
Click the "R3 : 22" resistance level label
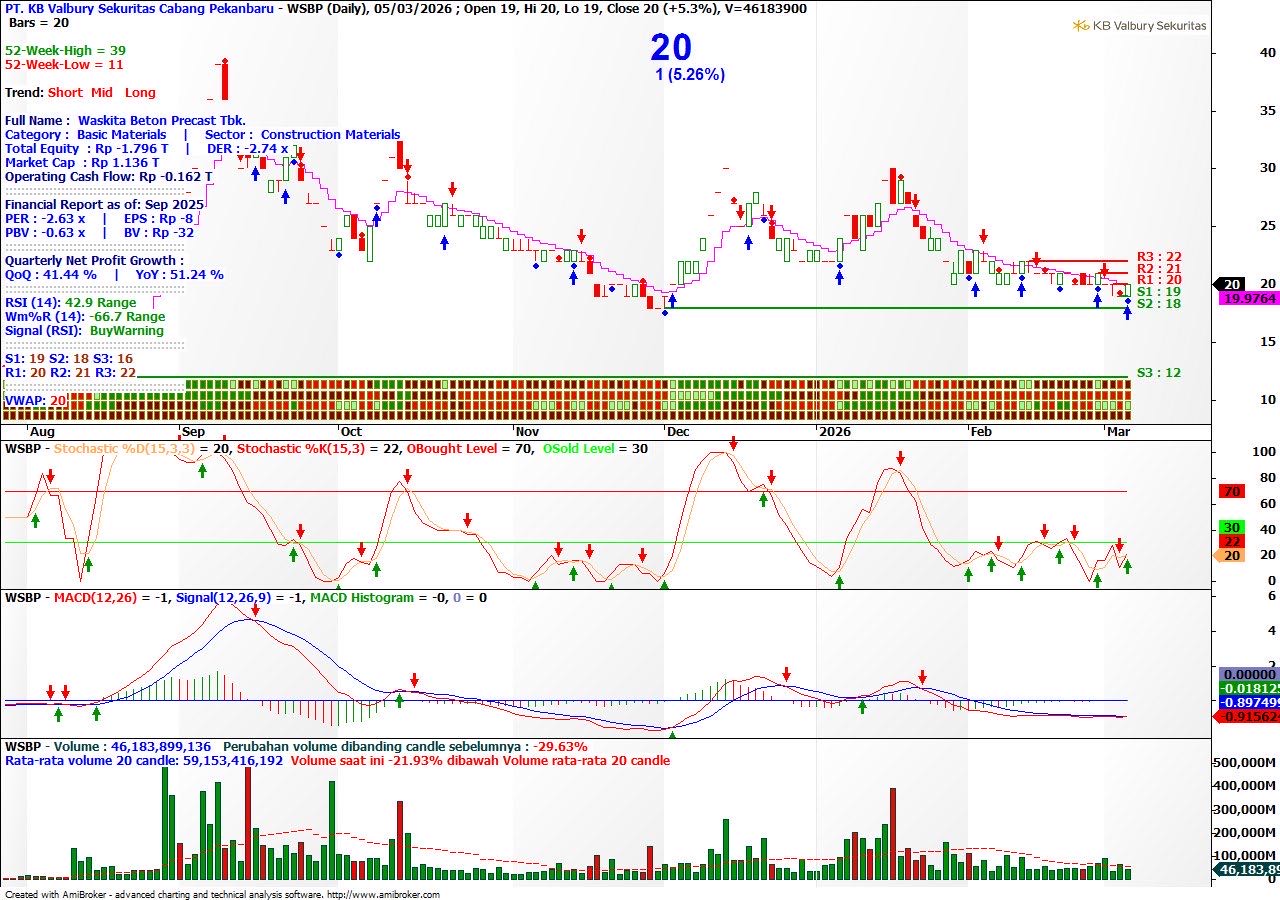pyautogui.click(x=1159, y=257)
